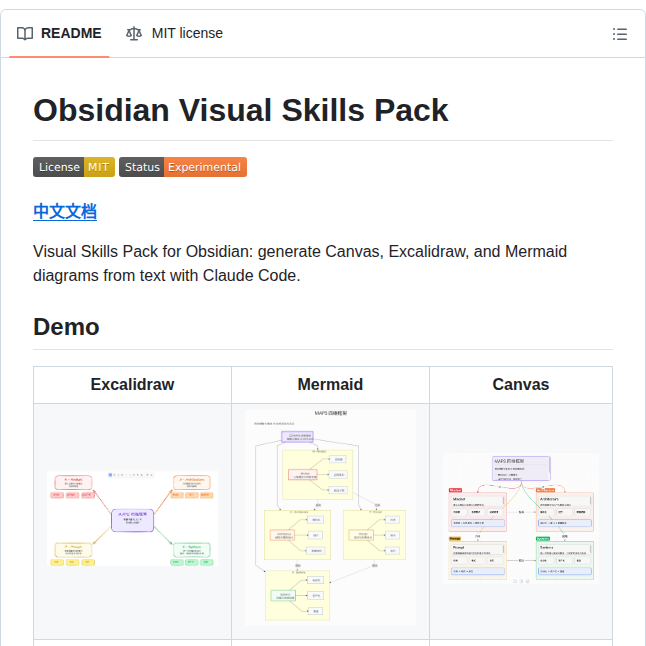This screenshot has width=646, height=646.
Task: Open the Mermaid demo diagram image
Action: pyautogui.click(x=330, y=517)
